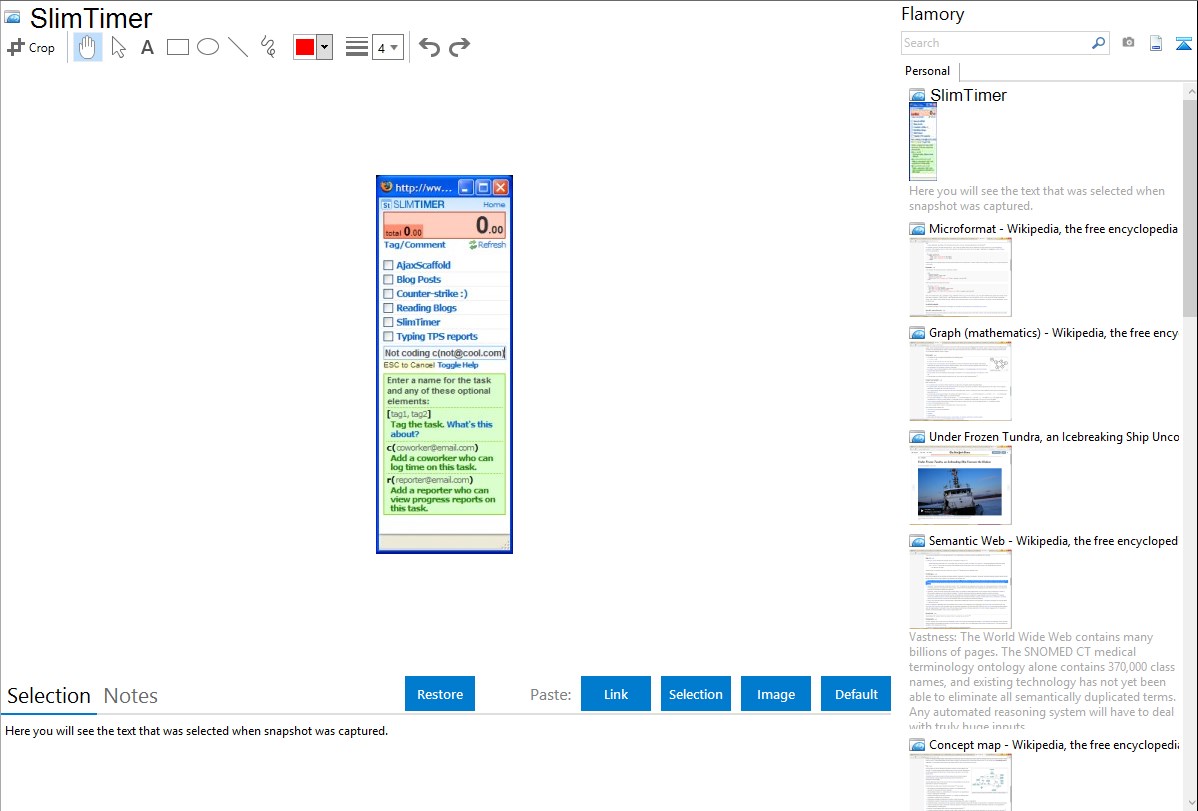Click the Flamory search input field

point(995,43)
